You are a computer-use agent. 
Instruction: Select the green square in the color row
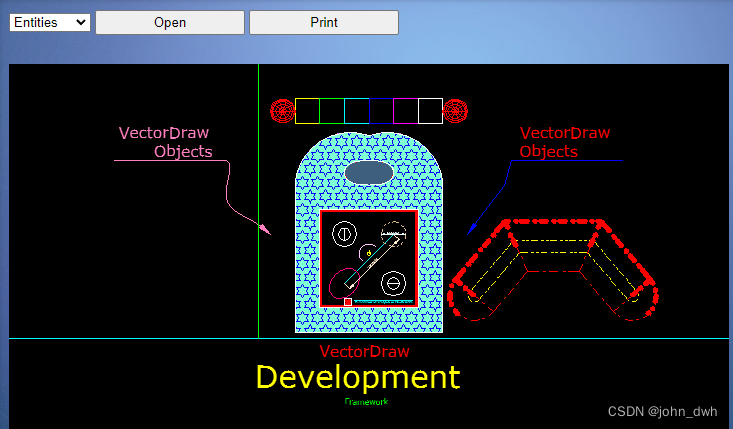332,111
